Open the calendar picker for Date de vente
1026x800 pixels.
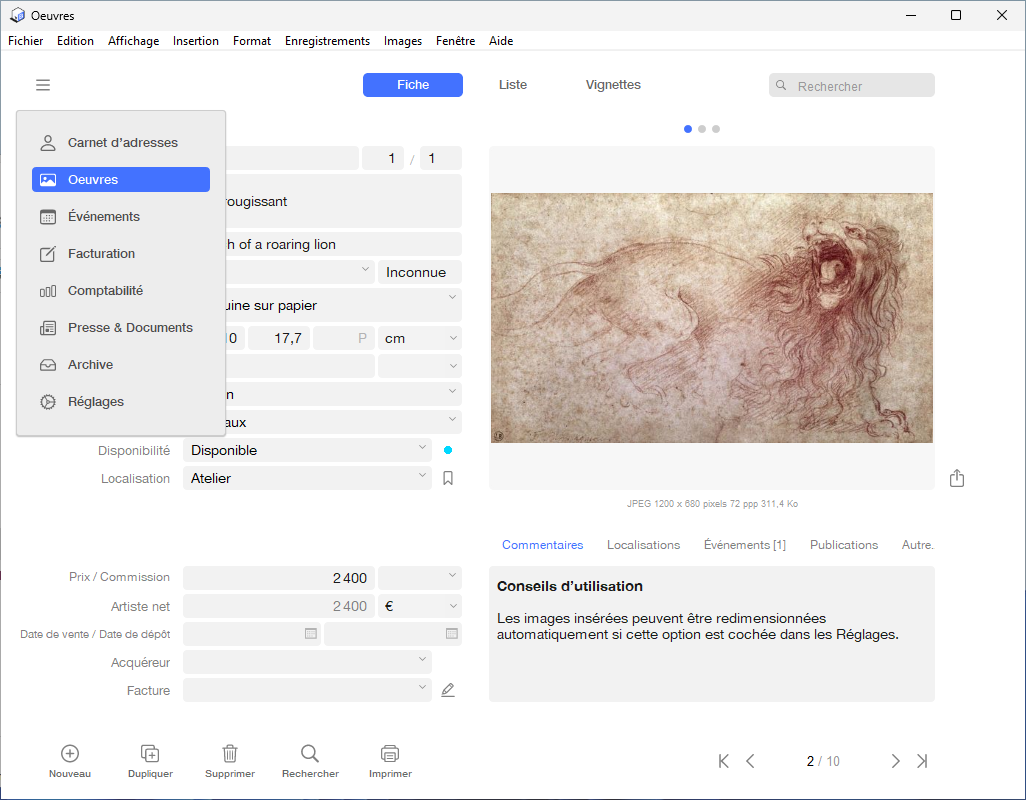[310, 633]
